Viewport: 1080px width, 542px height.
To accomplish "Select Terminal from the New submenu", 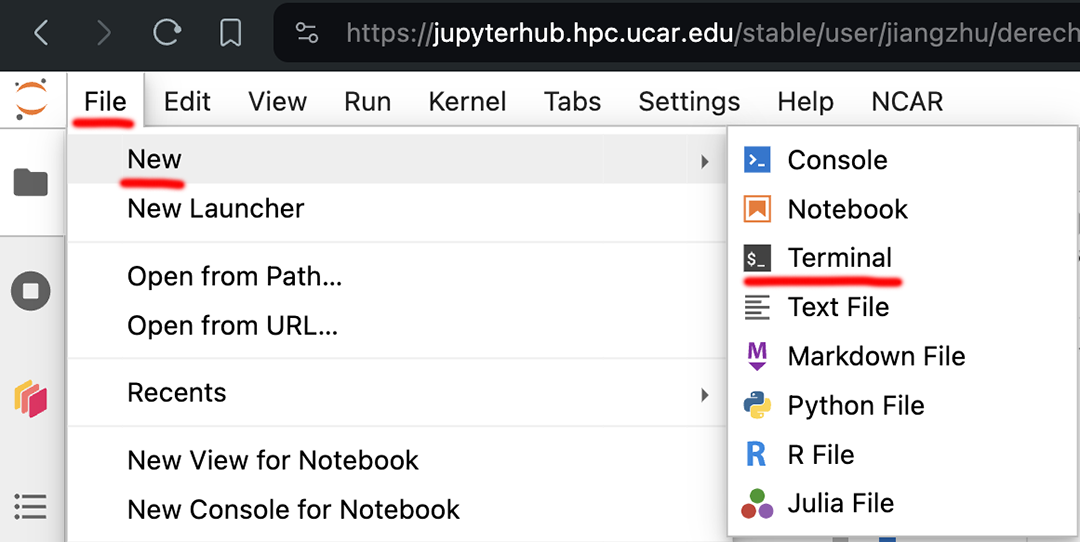I will 839,258.
